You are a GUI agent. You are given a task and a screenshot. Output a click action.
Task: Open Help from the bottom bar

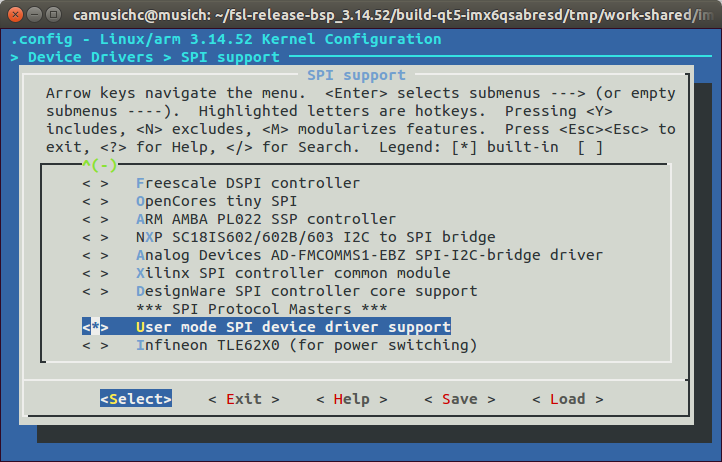[351, 399]
